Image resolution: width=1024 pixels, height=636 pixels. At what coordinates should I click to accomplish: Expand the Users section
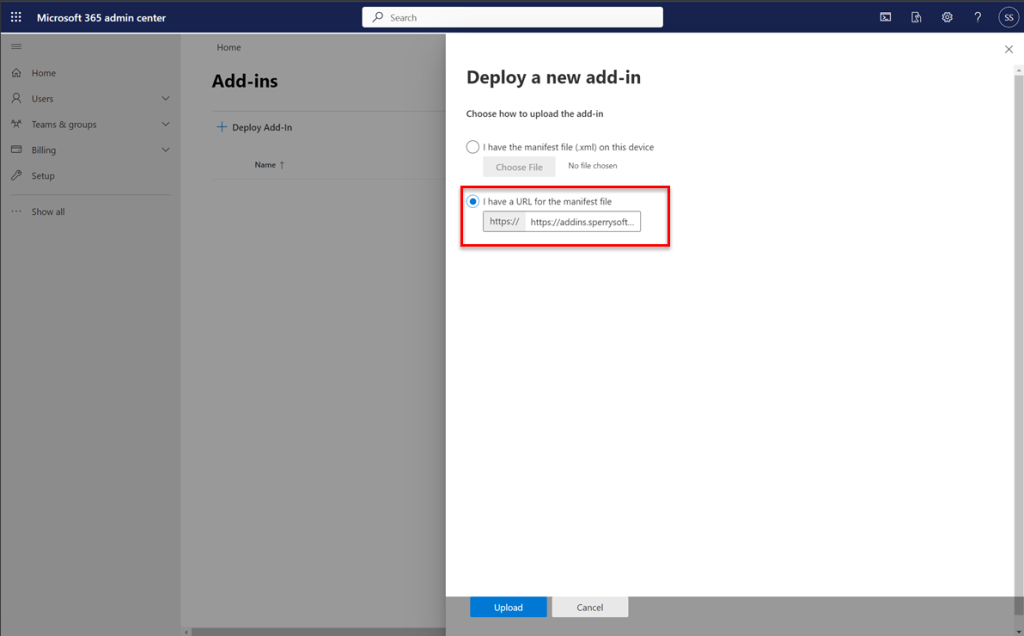(166, 98)
